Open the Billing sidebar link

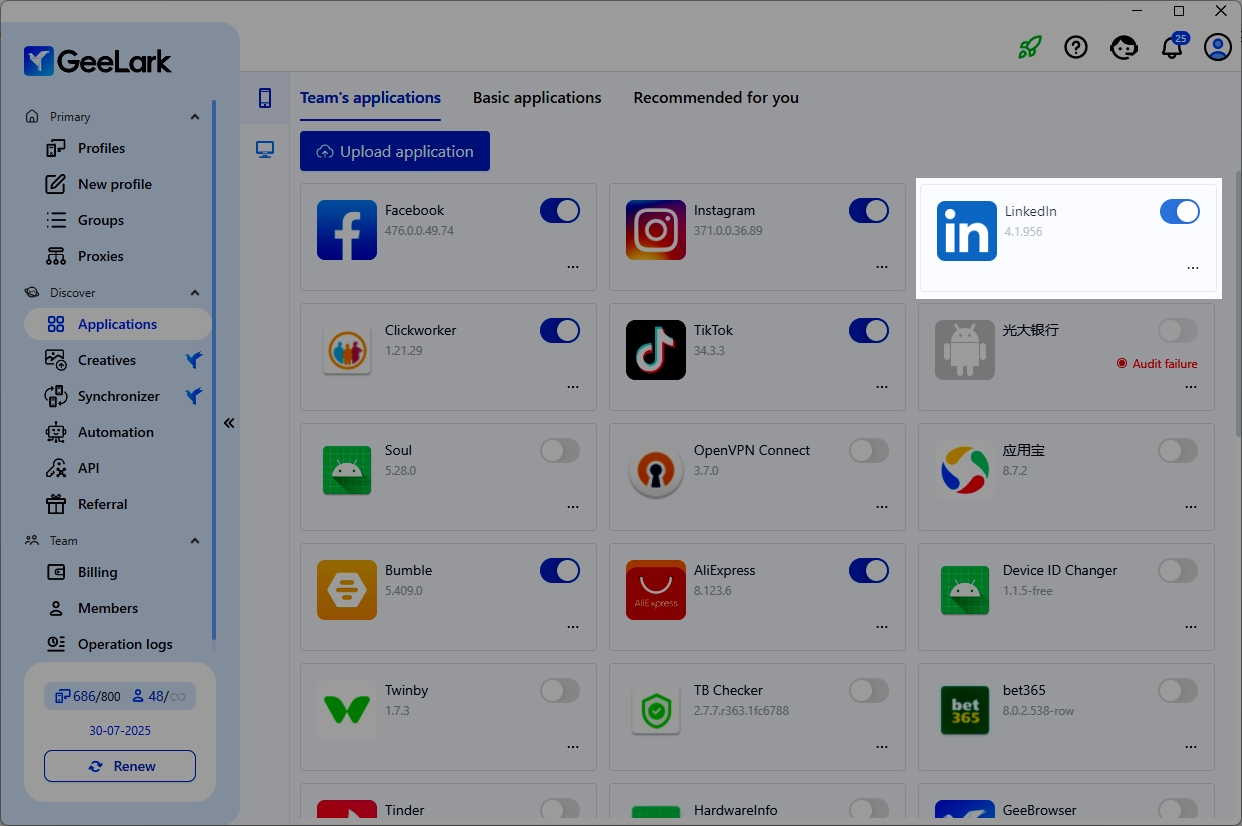pyautogui.click(x=118, y=572)
